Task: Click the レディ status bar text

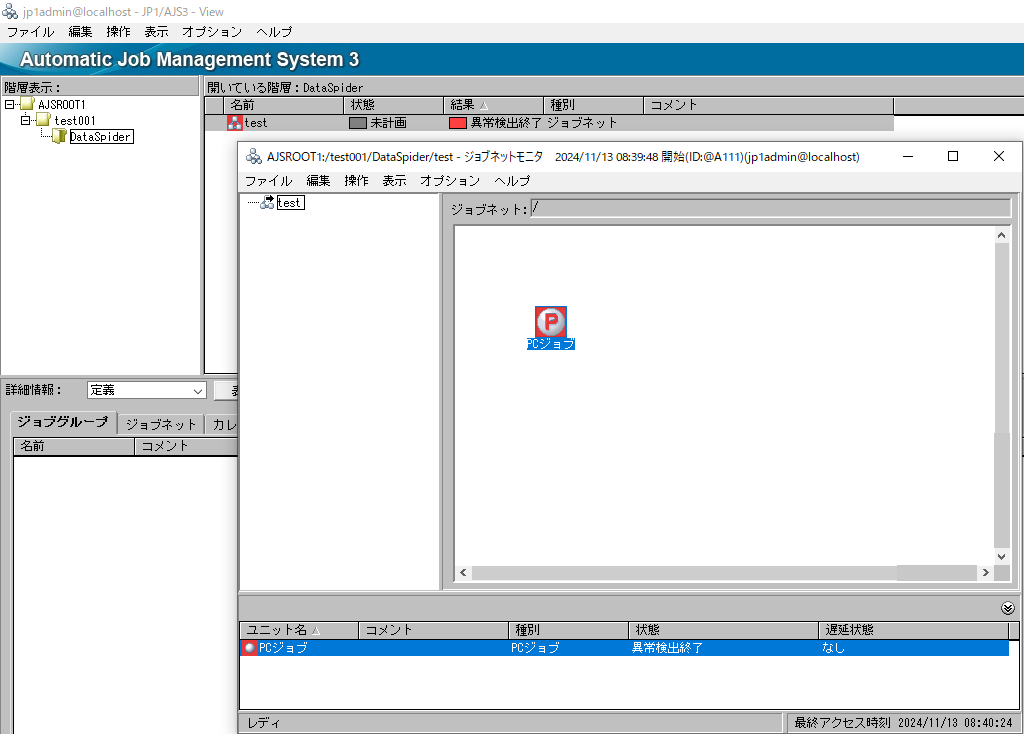Action: point(264,723)
